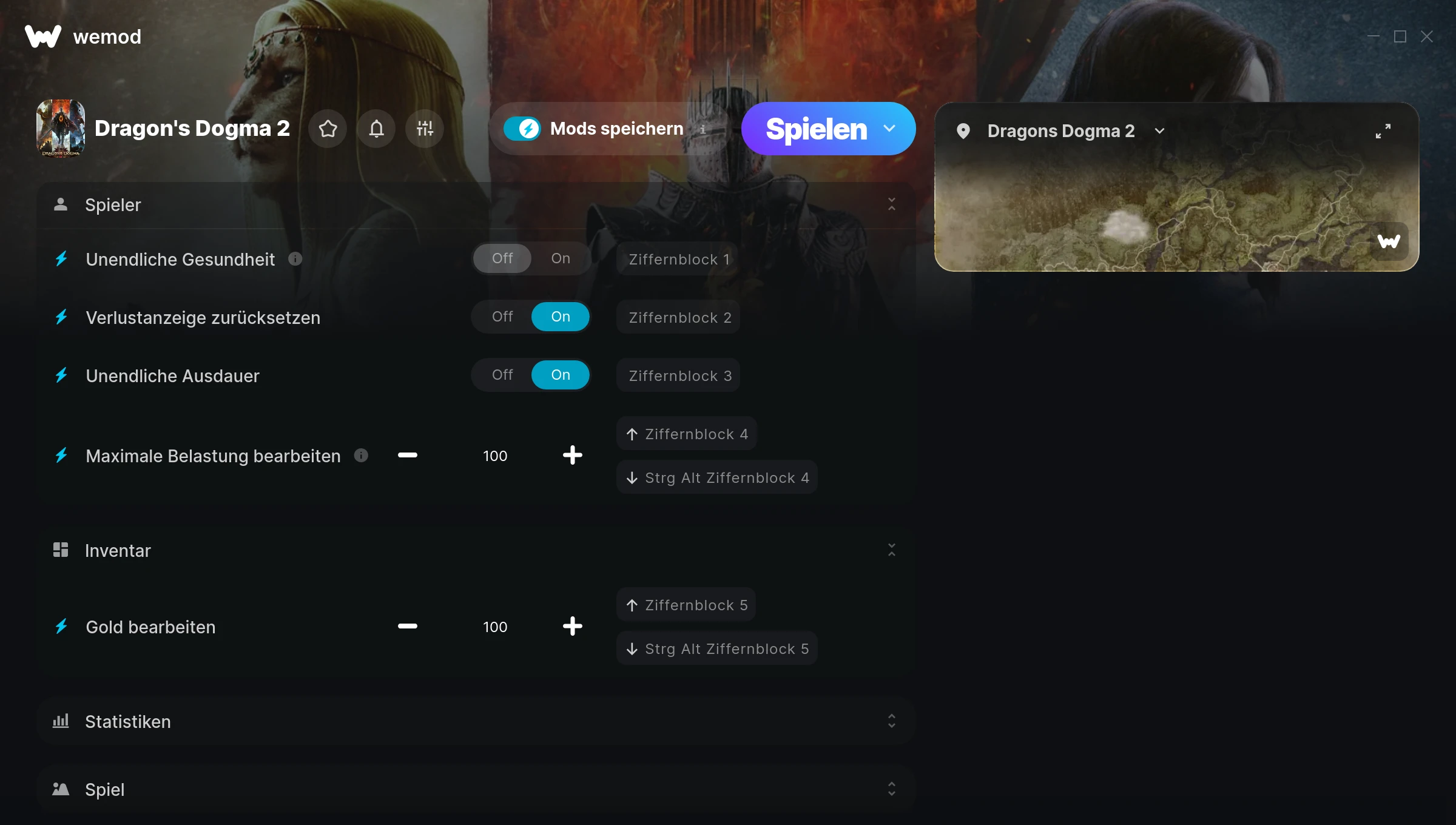
Task: Click the WeMod badge on map
Action: (1389, 241)
